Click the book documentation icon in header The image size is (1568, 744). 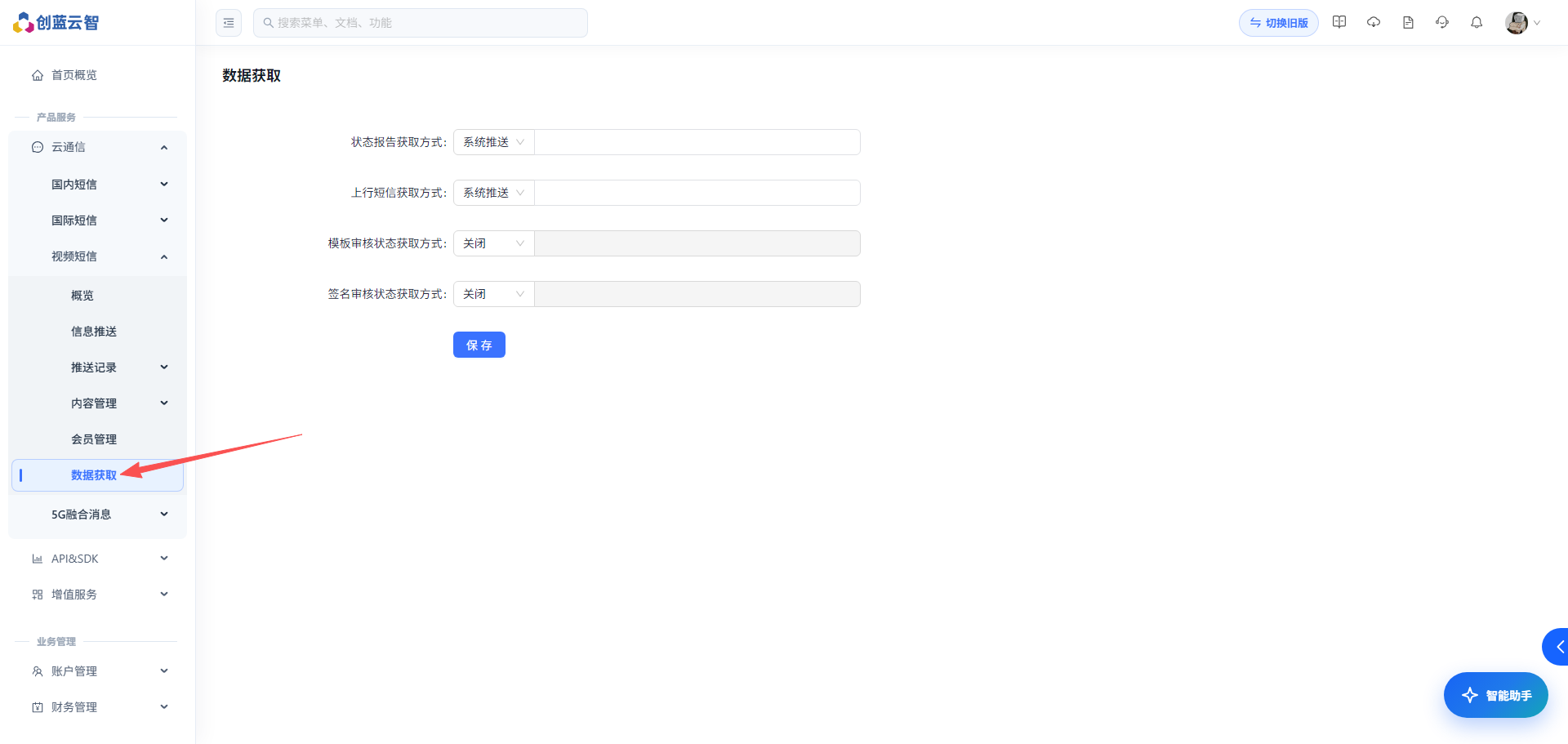point(1339,23)
